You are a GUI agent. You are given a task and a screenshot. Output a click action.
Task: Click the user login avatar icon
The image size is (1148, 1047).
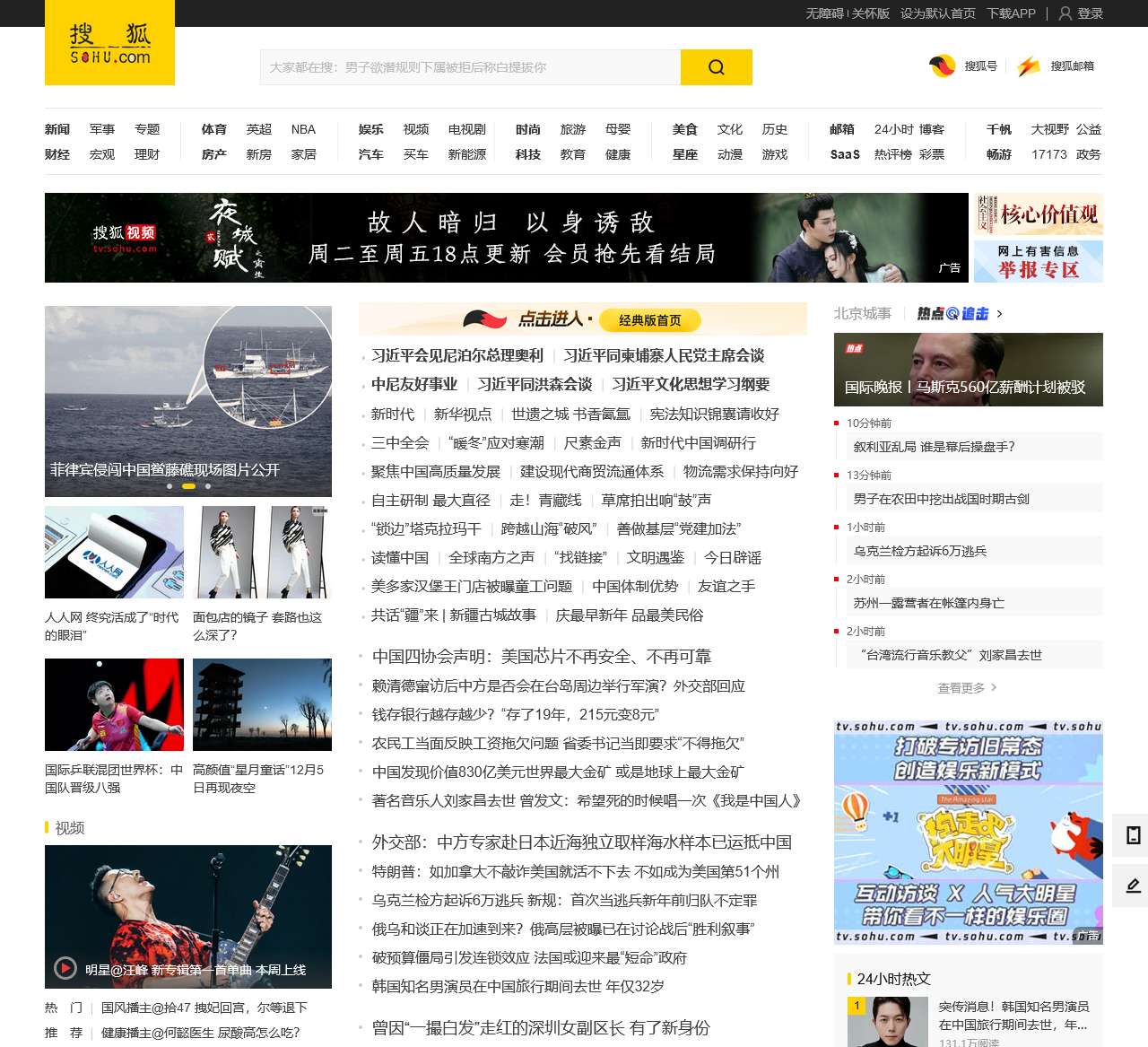pyautogui.click(x=1065, y=13)
